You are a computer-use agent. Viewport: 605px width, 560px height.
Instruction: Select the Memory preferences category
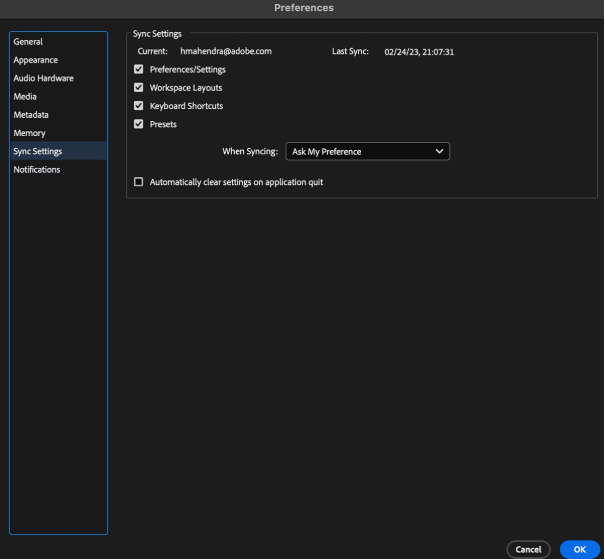(x=30, y=133)
